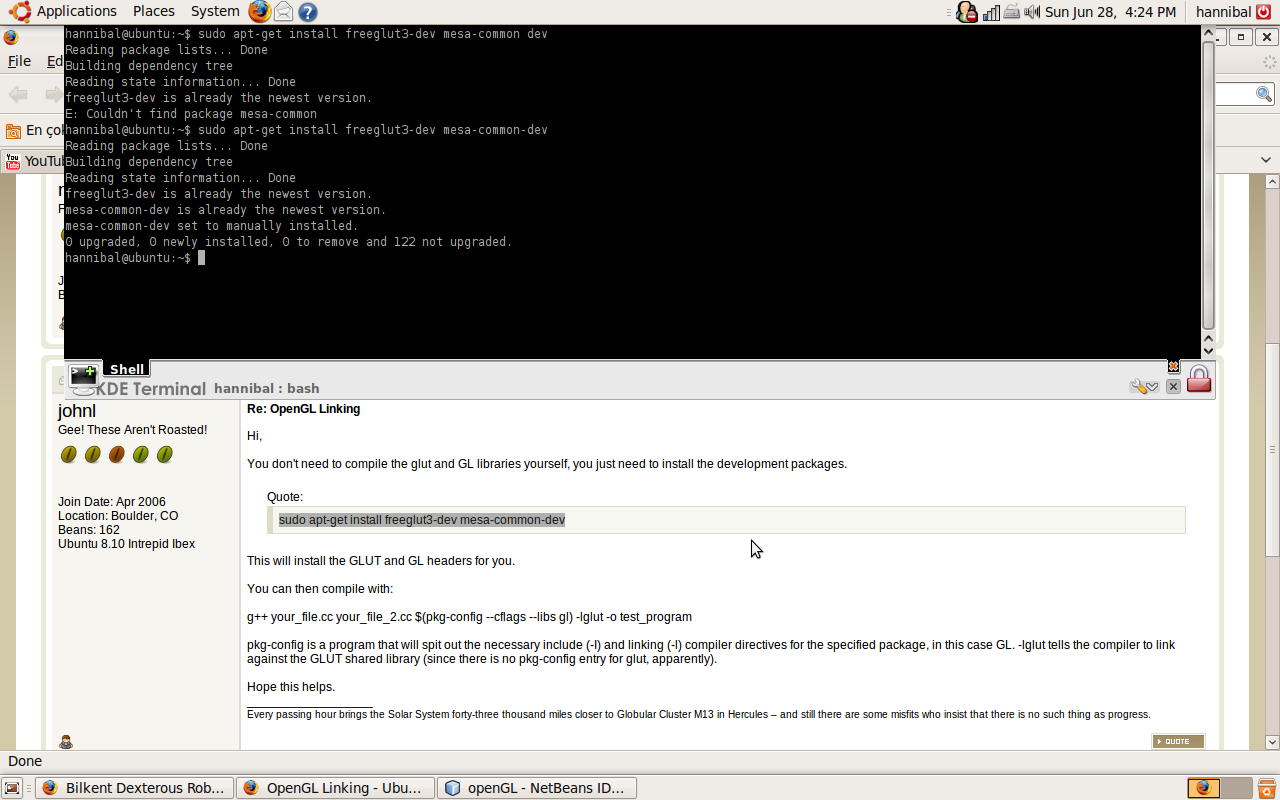Screen dimensions: 1280x800
Task: Open the Places menu
Action: tap(153, 11)
